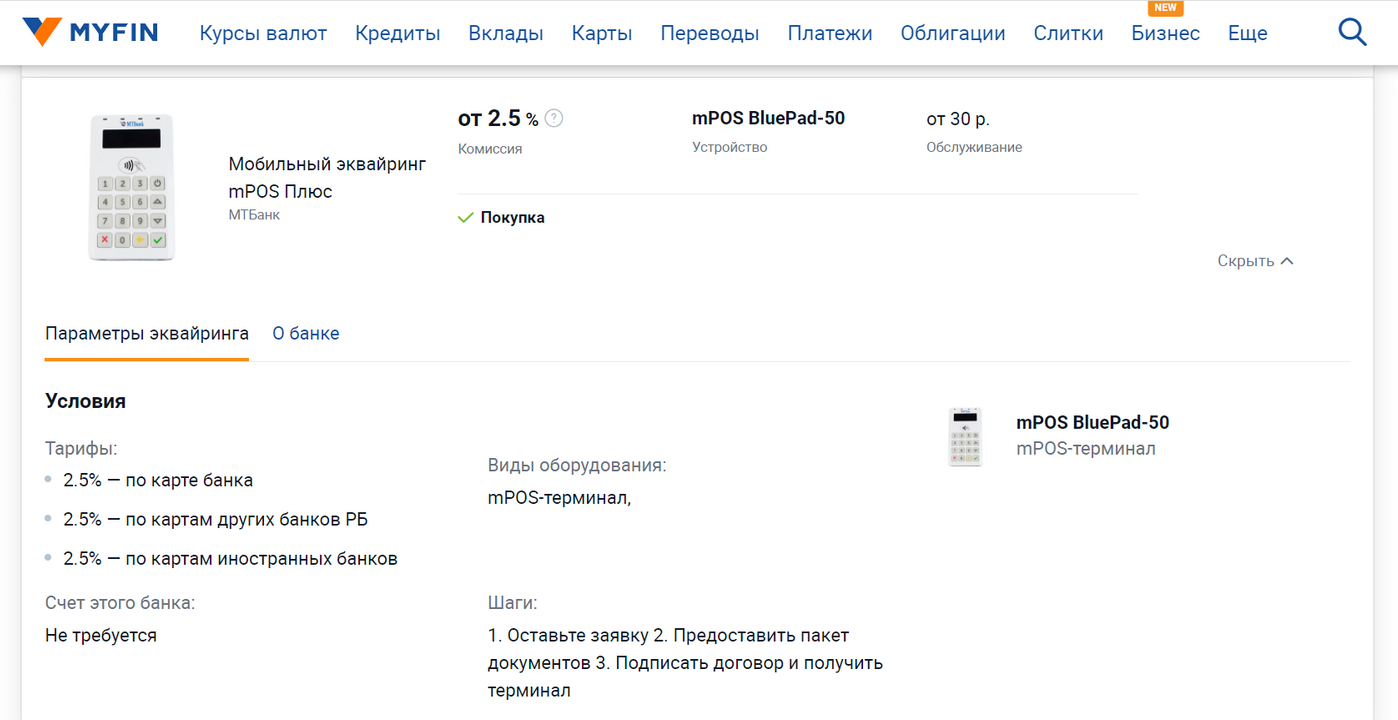Go to Вклады section

[506, 33]
